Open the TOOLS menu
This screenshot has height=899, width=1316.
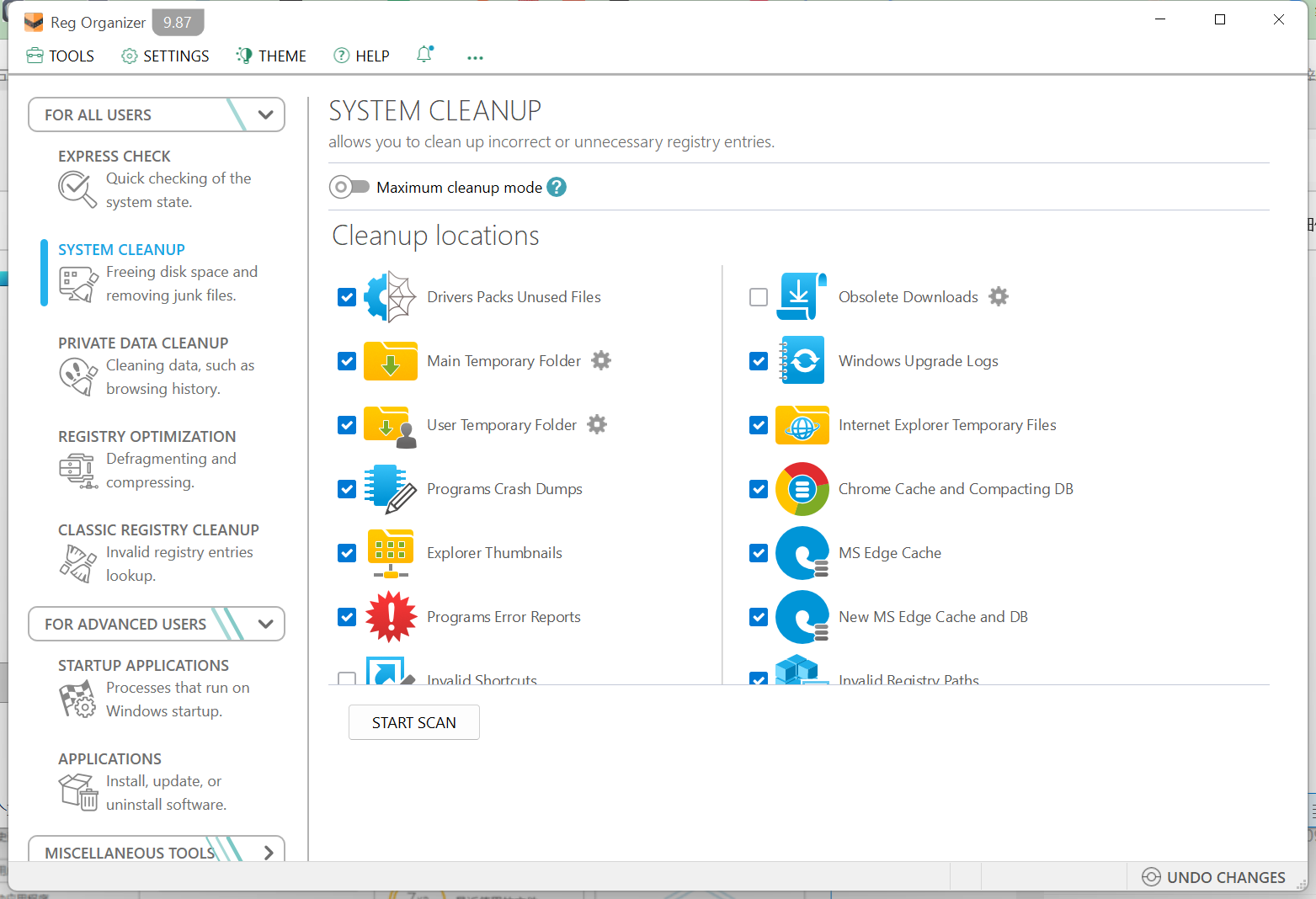coord(60,56)
